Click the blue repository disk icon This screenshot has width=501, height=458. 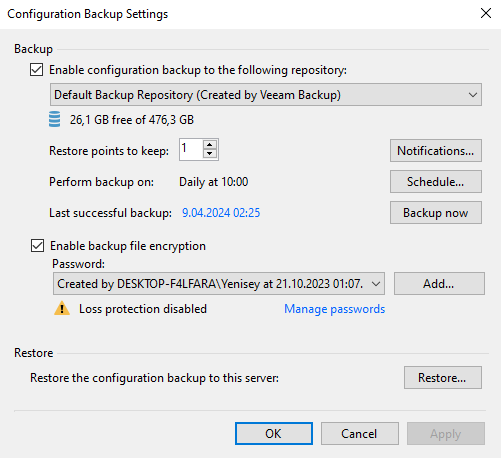(55, 119)
